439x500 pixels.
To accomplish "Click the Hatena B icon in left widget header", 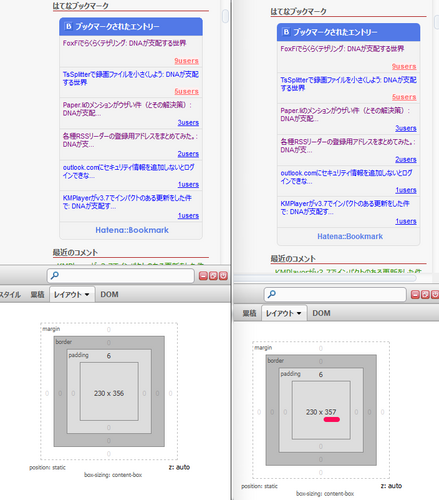I will click(x=68, y=26).
